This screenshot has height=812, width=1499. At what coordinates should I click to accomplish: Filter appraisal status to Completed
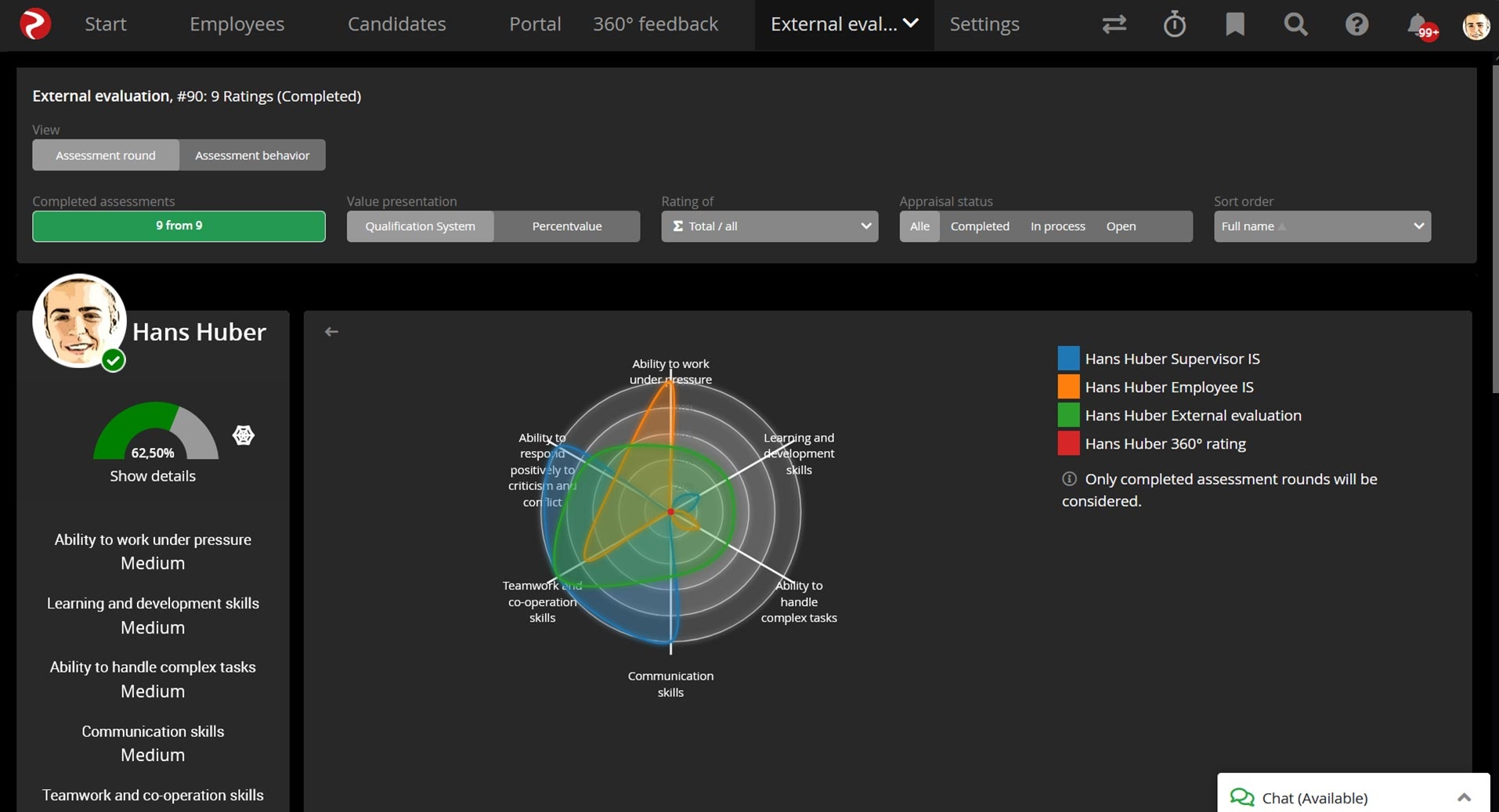[x=980, y=226]
